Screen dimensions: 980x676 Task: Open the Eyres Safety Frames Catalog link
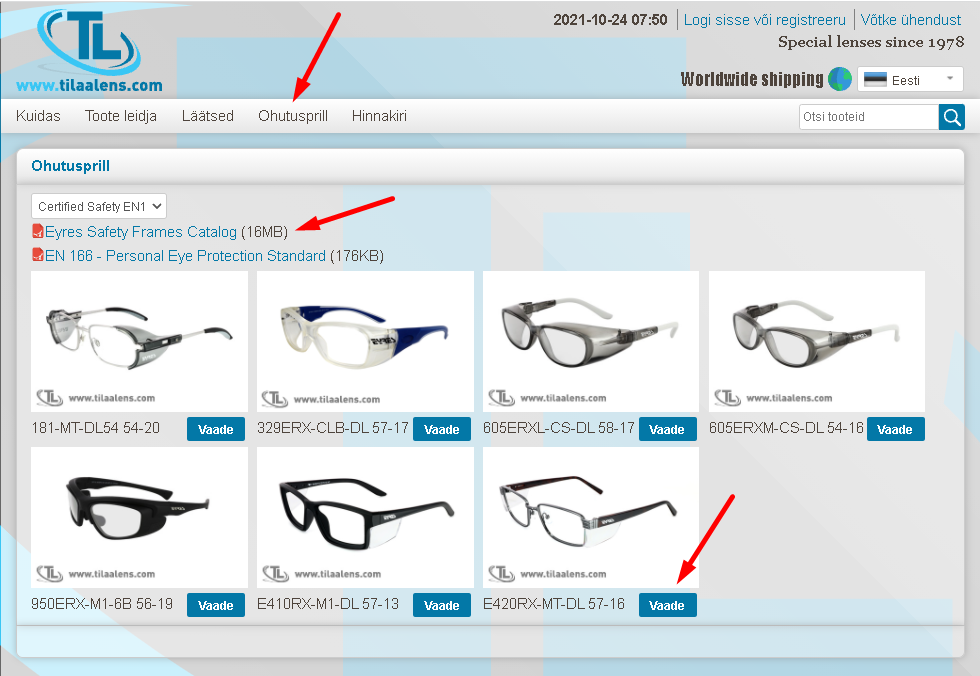pyautogui.click(x=141, y=232)
